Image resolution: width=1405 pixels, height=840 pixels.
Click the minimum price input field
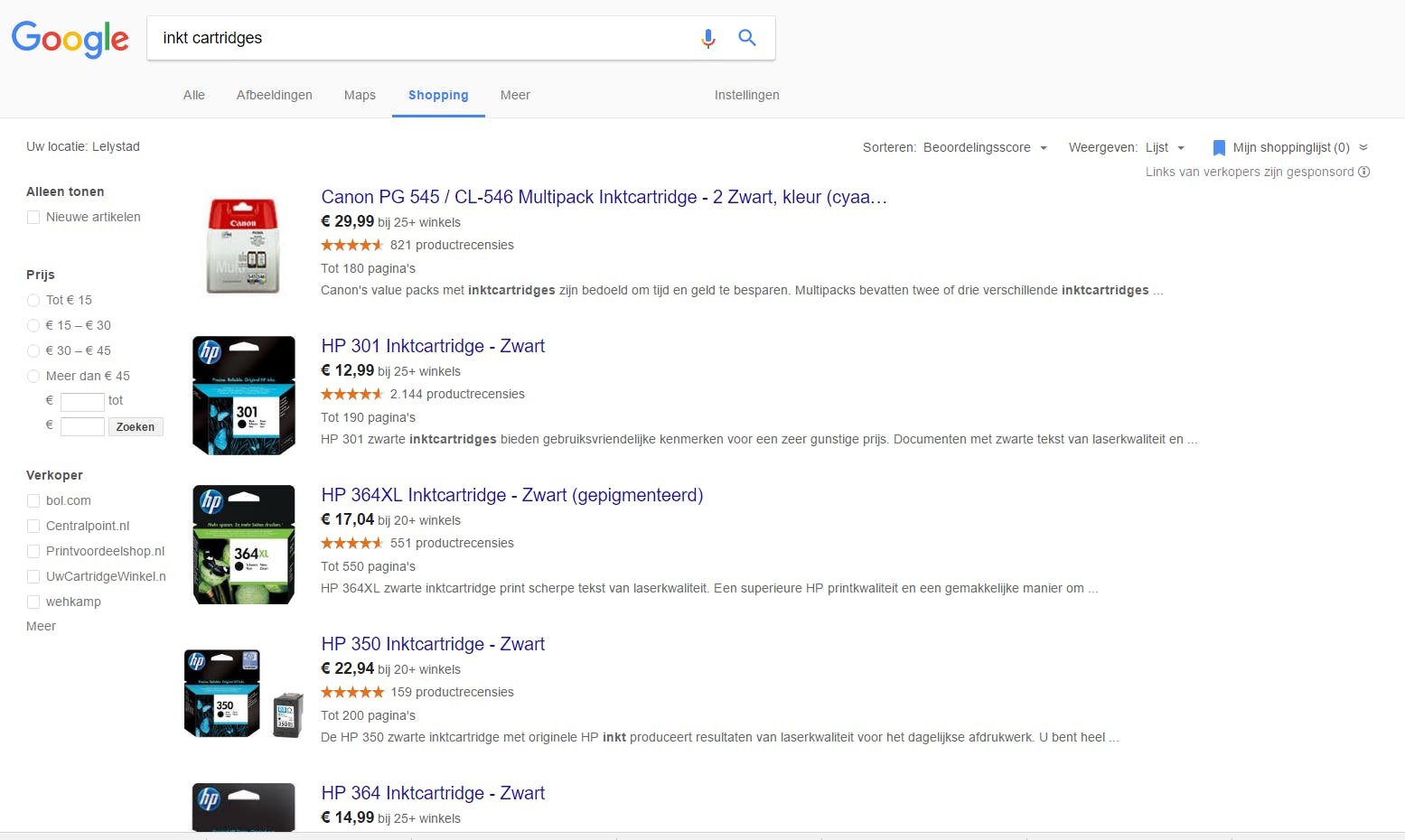pyautogui.click(x=82, y=402)
